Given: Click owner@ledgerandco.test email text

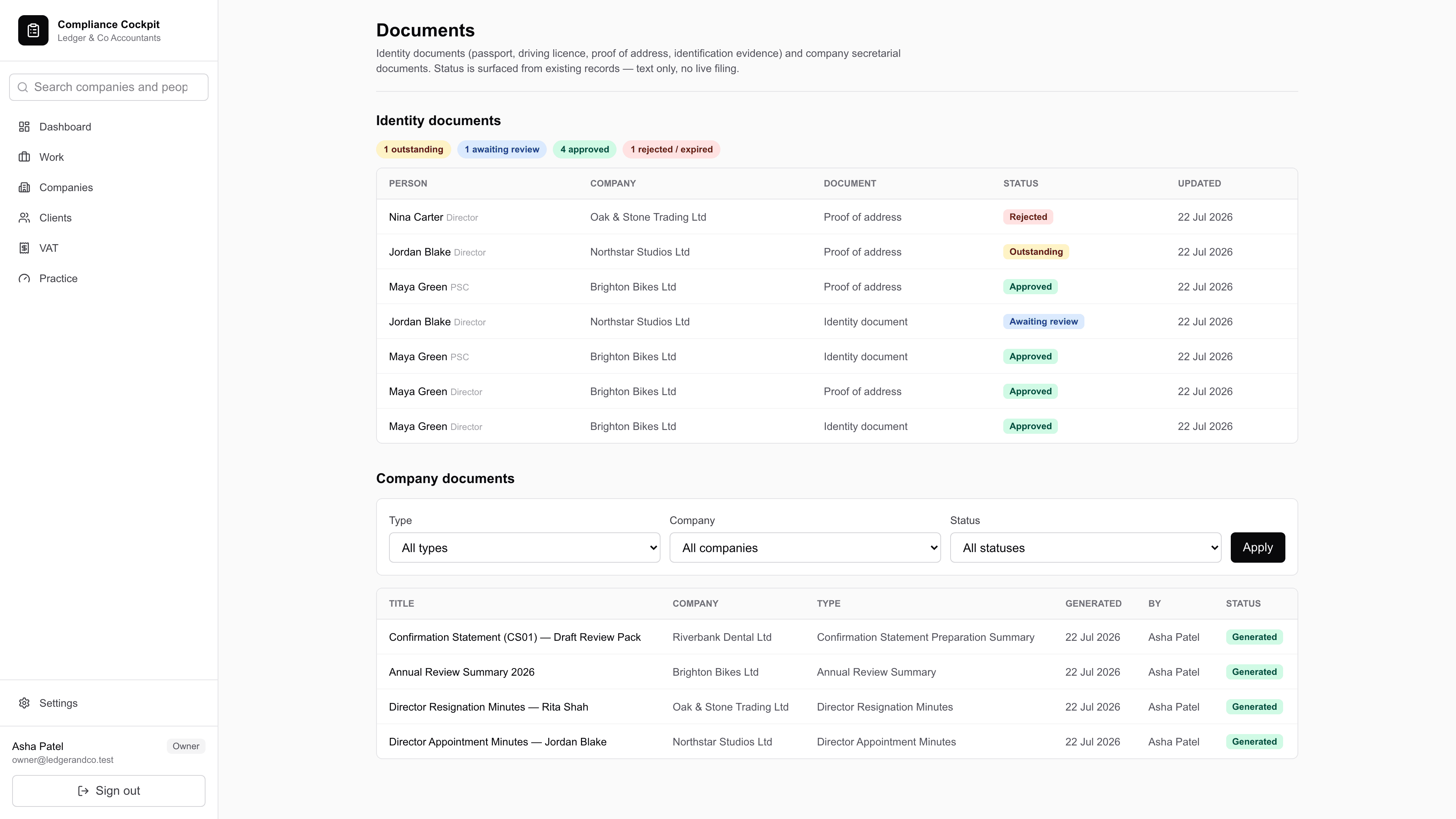Looking at the screenshot, I should [x=63, y=760].
